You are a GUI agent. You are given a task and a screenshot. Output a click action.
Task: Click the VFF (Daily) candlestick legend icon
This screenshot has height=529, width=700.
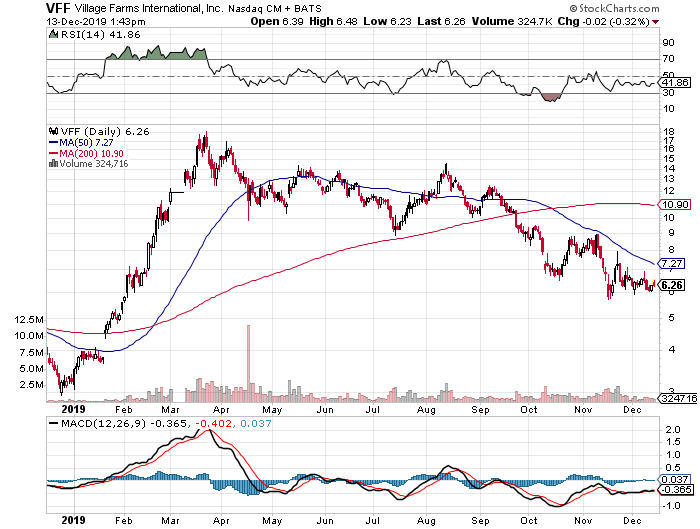pos(54,131)
